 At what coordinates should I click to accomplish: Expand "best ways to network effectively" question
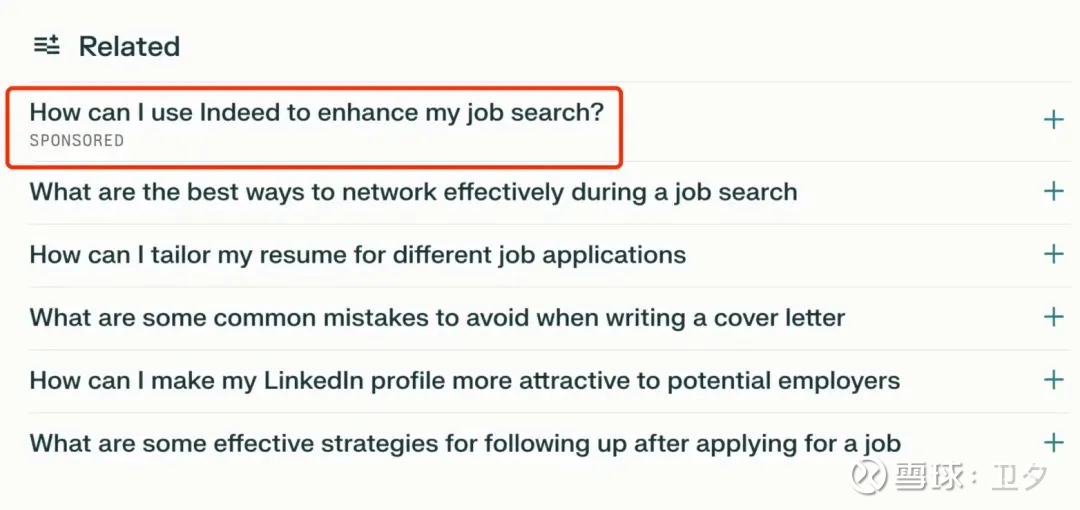[413, 192]
